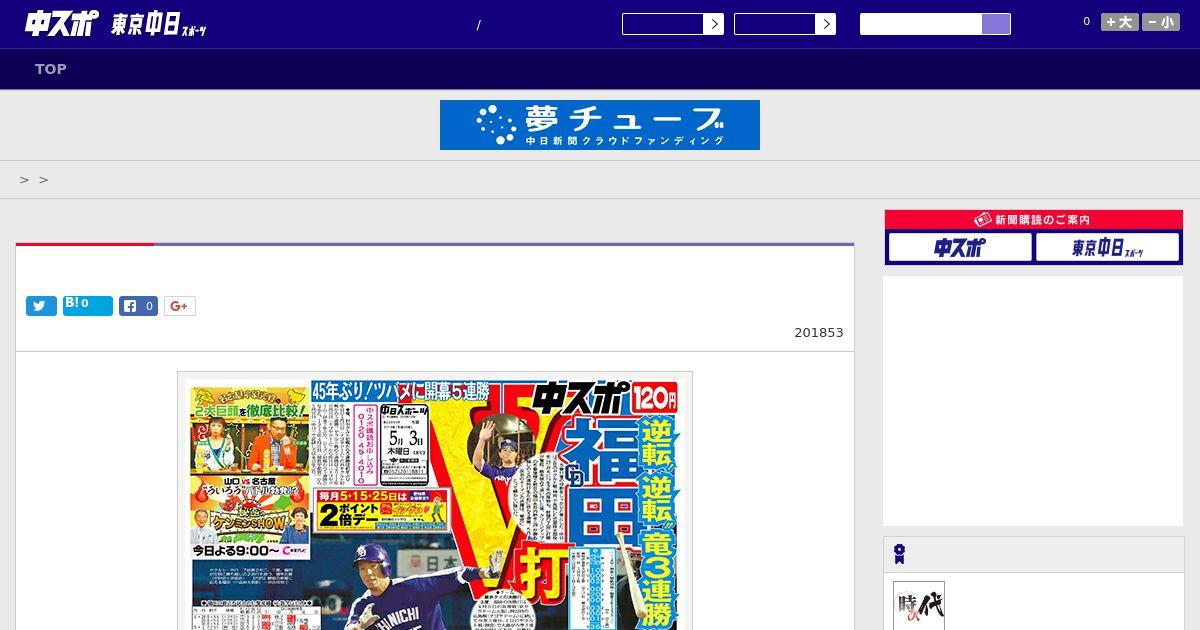
Task: Share article via Twitter icon
Action: coord(41,306)
